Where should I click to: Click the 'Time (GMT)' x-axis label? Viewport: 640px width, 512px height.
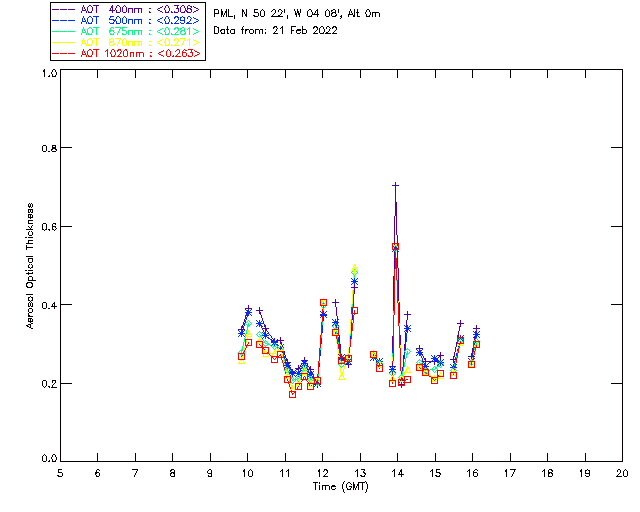[x=341, y=485]
